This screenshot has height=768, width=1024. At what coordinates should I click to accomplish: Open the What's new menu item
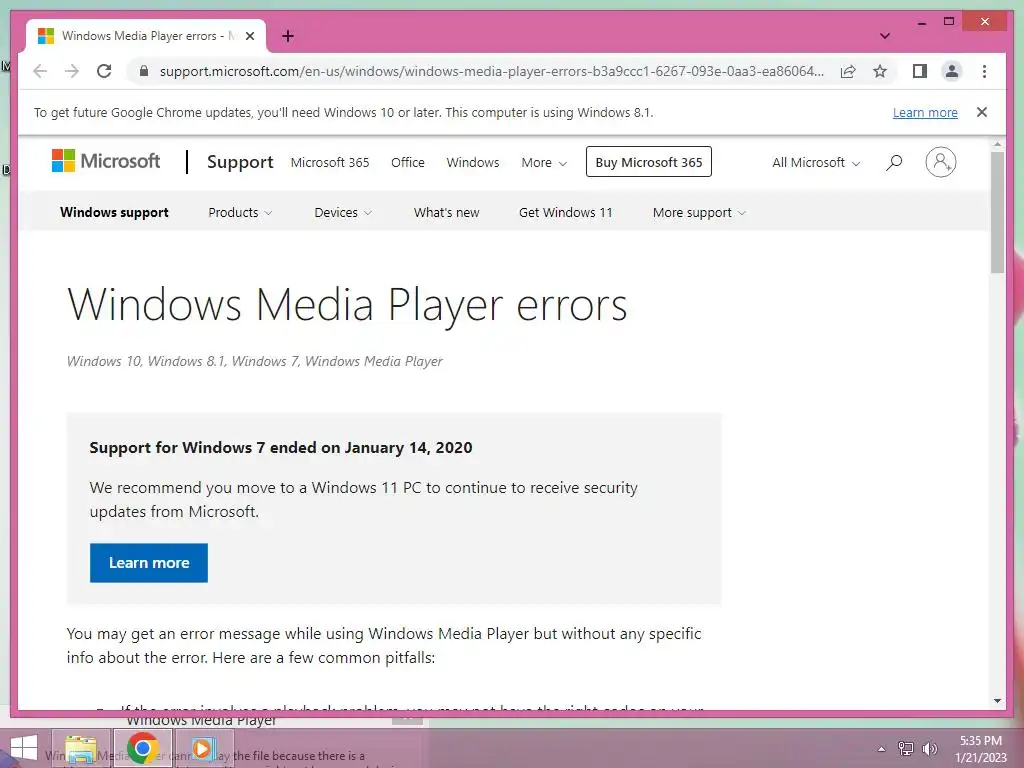[446, 212]
